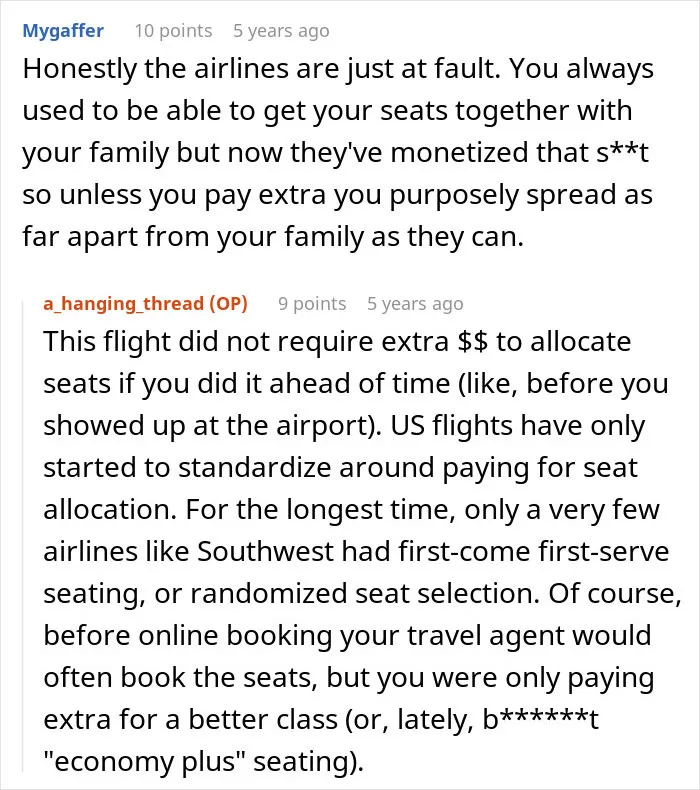Viewport: 700px width, 790px height.
Task: Click the word 'standardize' in the reply
Action: click(254, 468)
